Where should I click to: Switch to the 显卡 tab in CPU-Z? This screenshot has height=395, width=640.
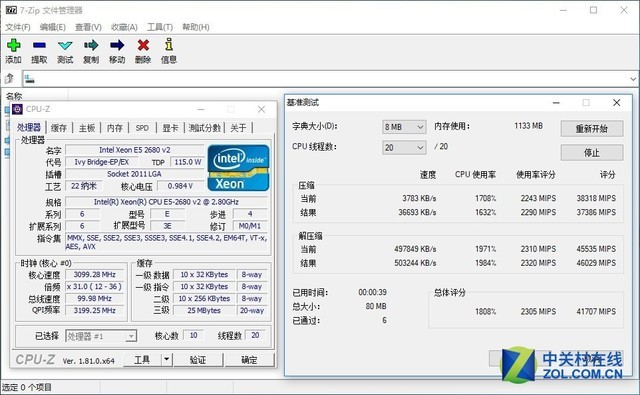click(x=170, y=128)
